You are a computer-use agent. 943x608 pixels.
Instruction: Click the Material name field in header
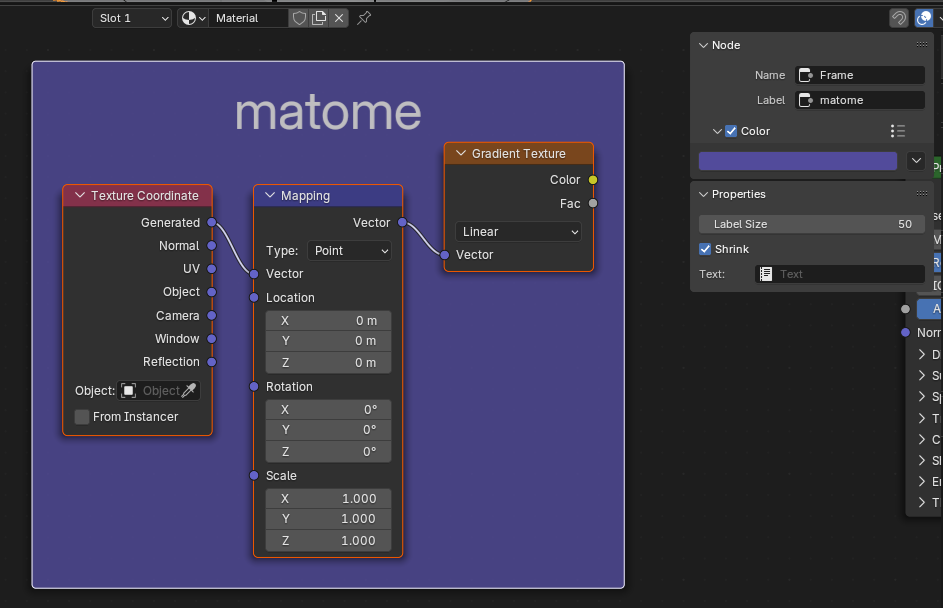[x=249, y=18]
